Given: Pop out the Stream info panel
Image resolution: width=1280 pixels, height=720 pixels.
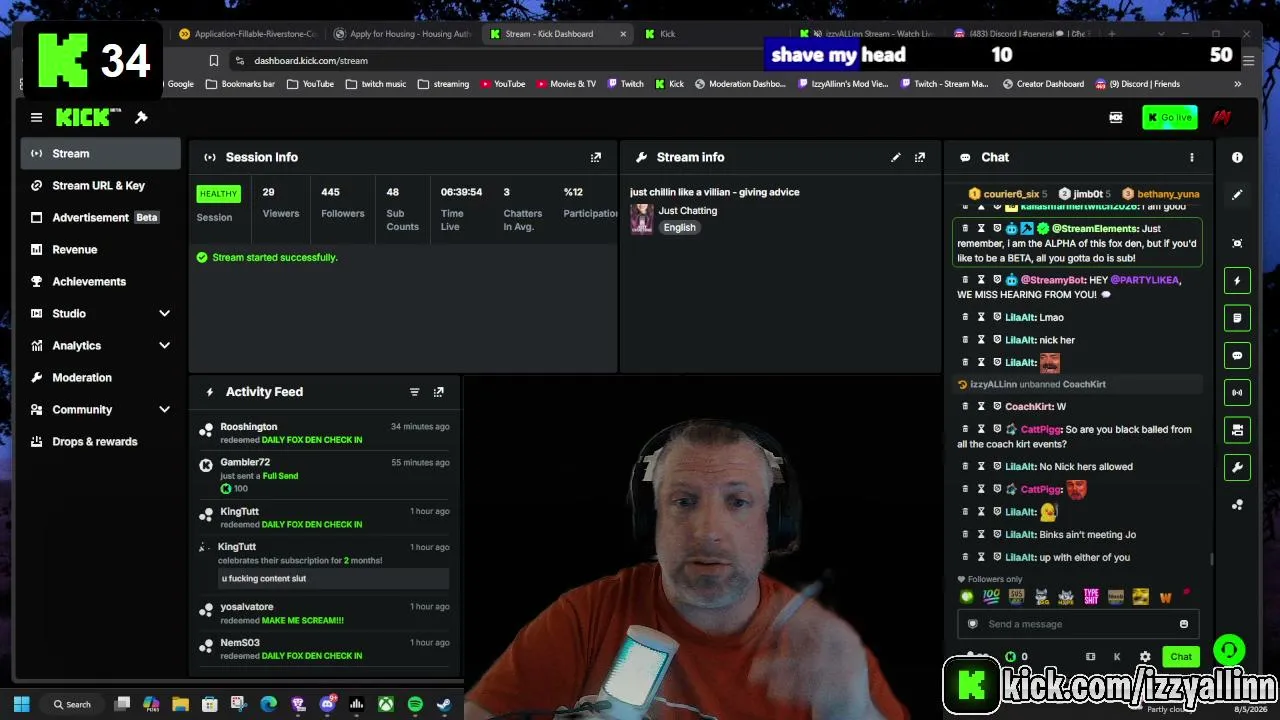Looking at the screenshot, I should coord(920,157).
